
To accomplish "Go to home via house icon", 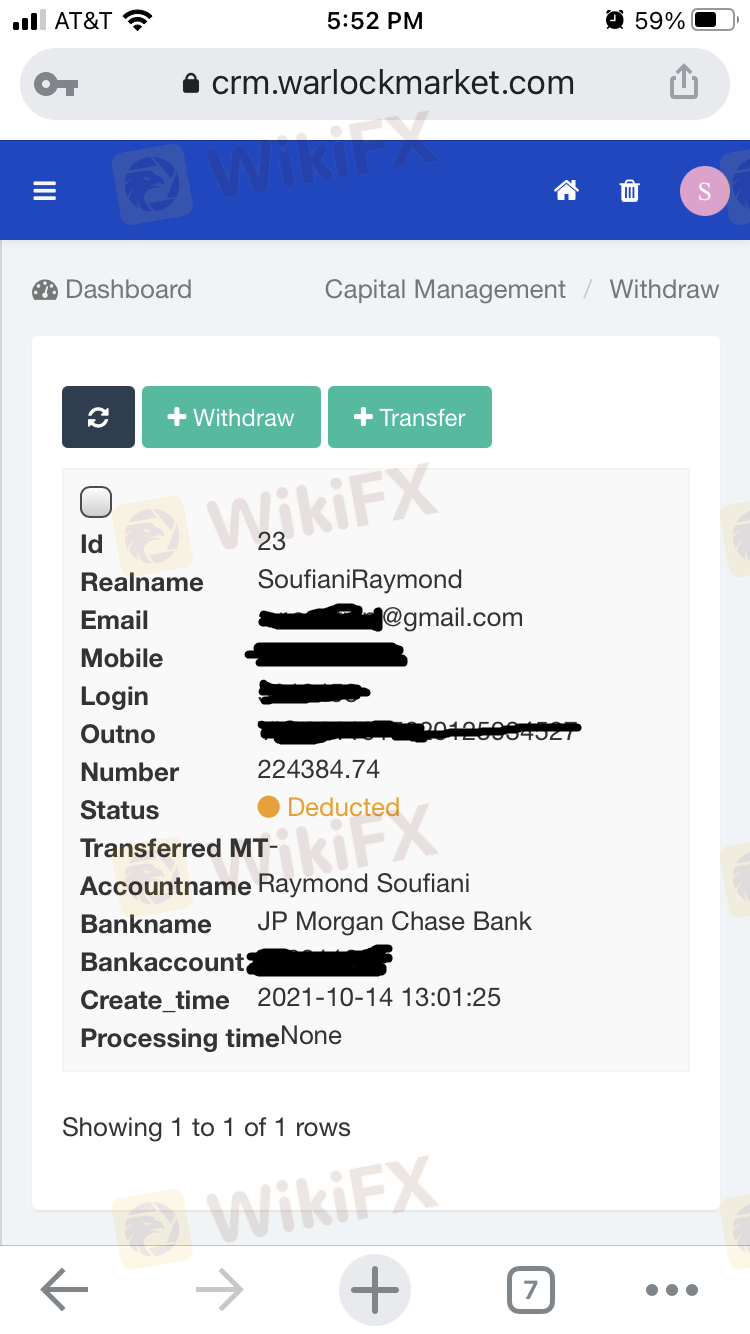I will [567, 190].
